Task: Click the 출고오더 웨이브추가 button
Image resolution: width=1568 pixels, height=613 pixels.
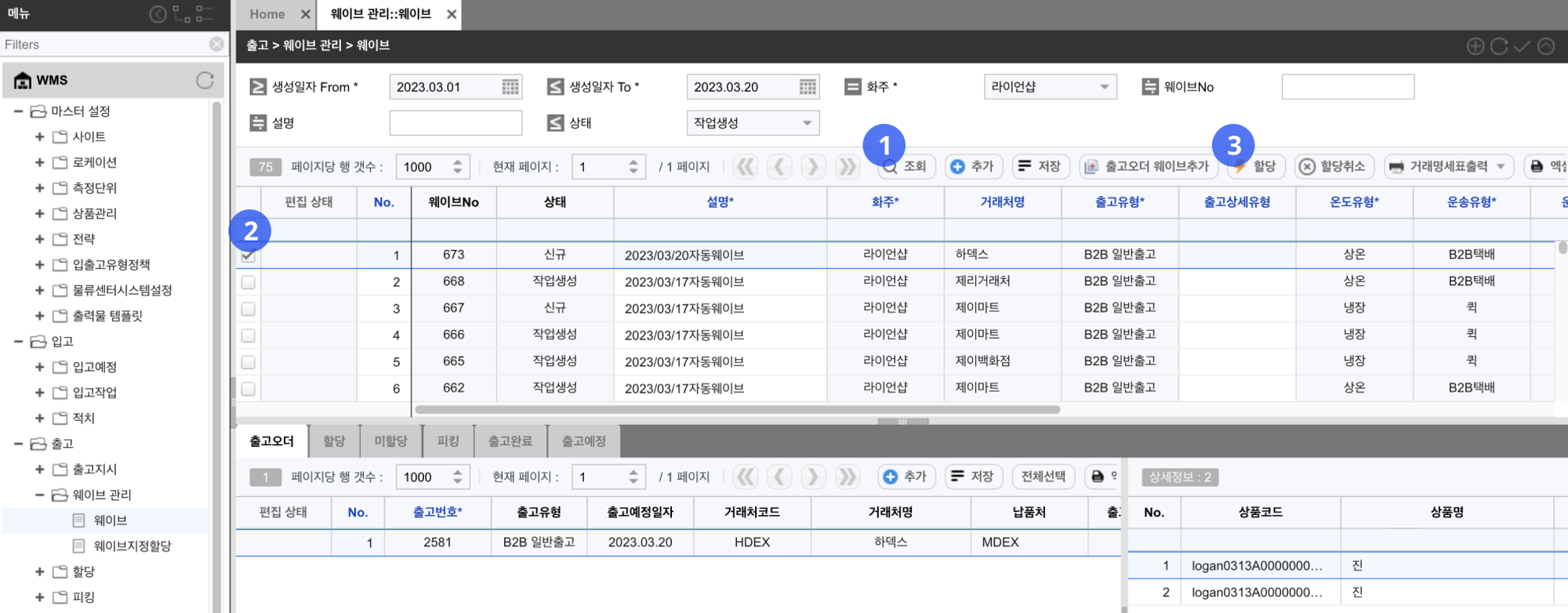Action: [1147, 167]
